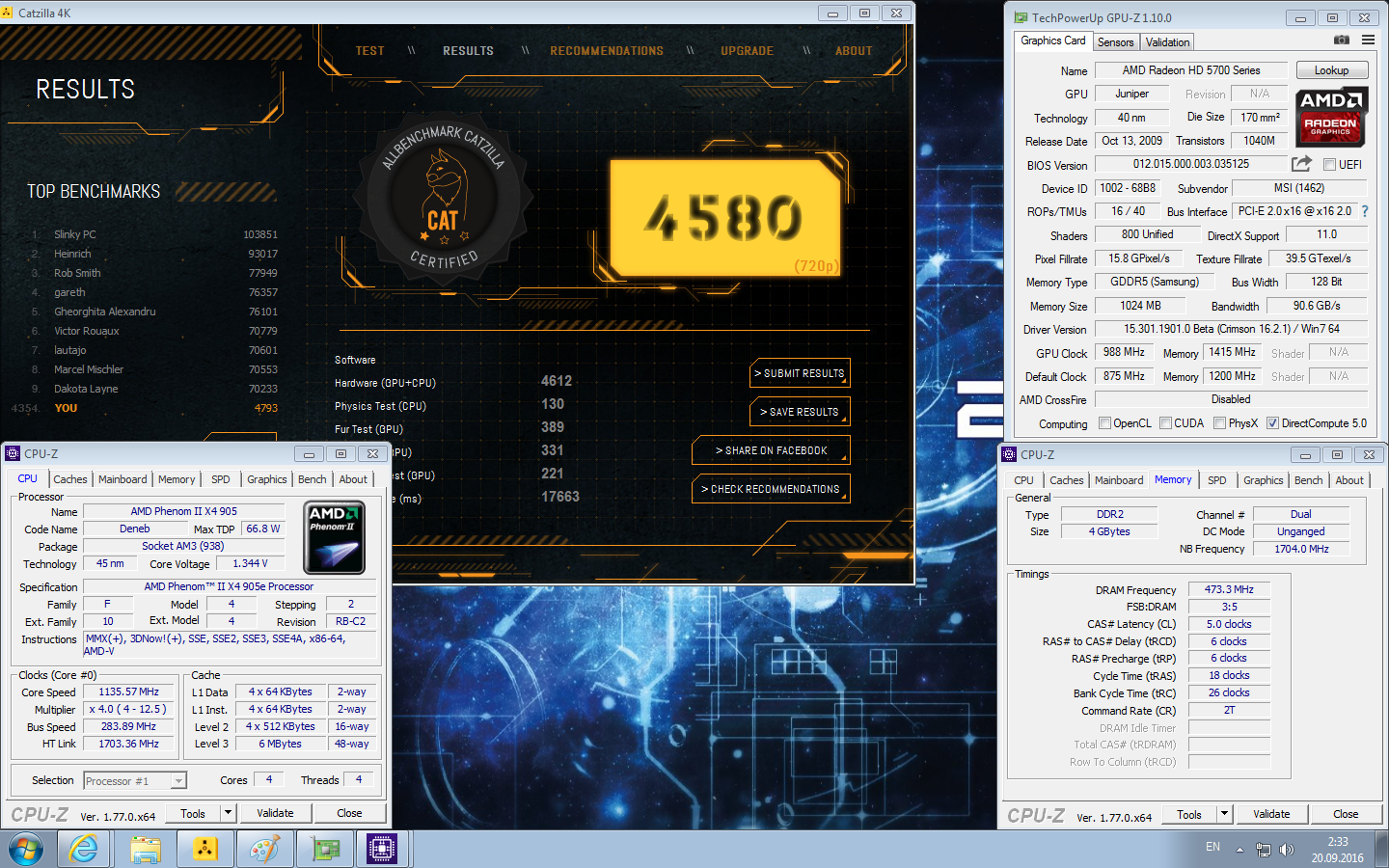This screenshot has width=1389, height=868.
Task: Open Mainboard tab in left CPU-Z window
Action: (123, 479)
